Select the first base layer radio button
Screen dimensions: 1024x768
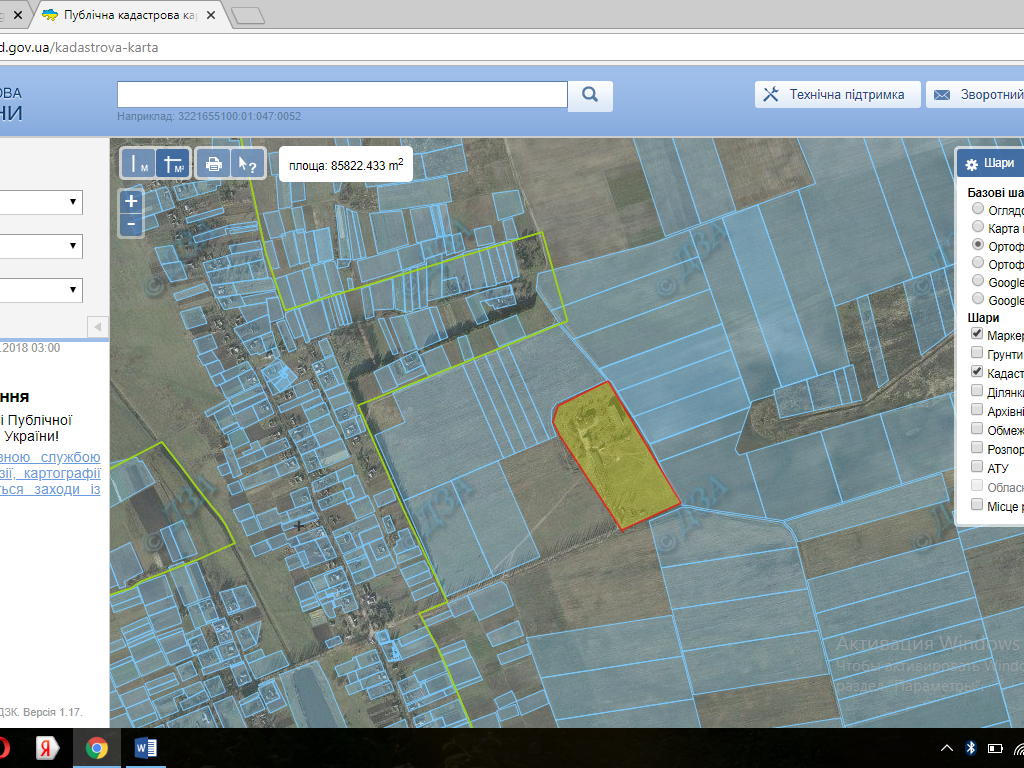tap(978, 209)
